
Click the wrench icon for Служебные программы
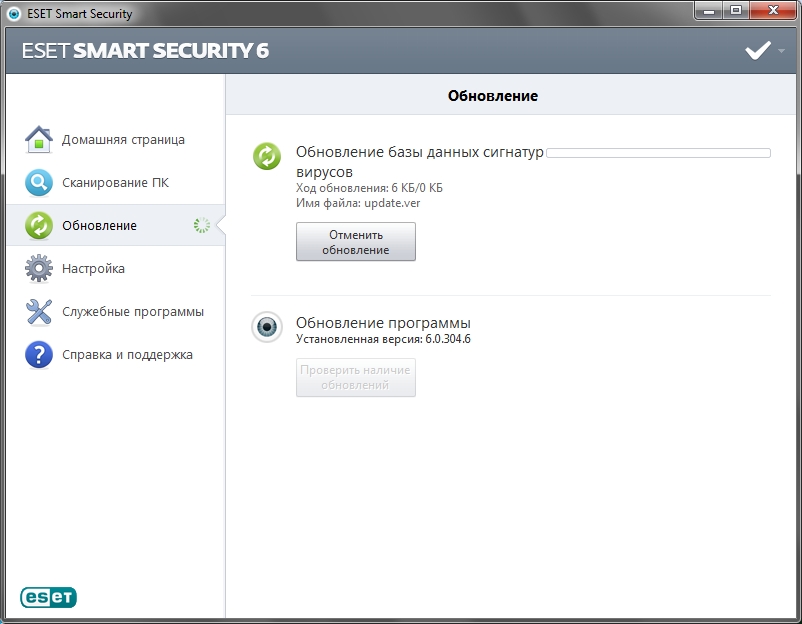(x=38, y=312)
